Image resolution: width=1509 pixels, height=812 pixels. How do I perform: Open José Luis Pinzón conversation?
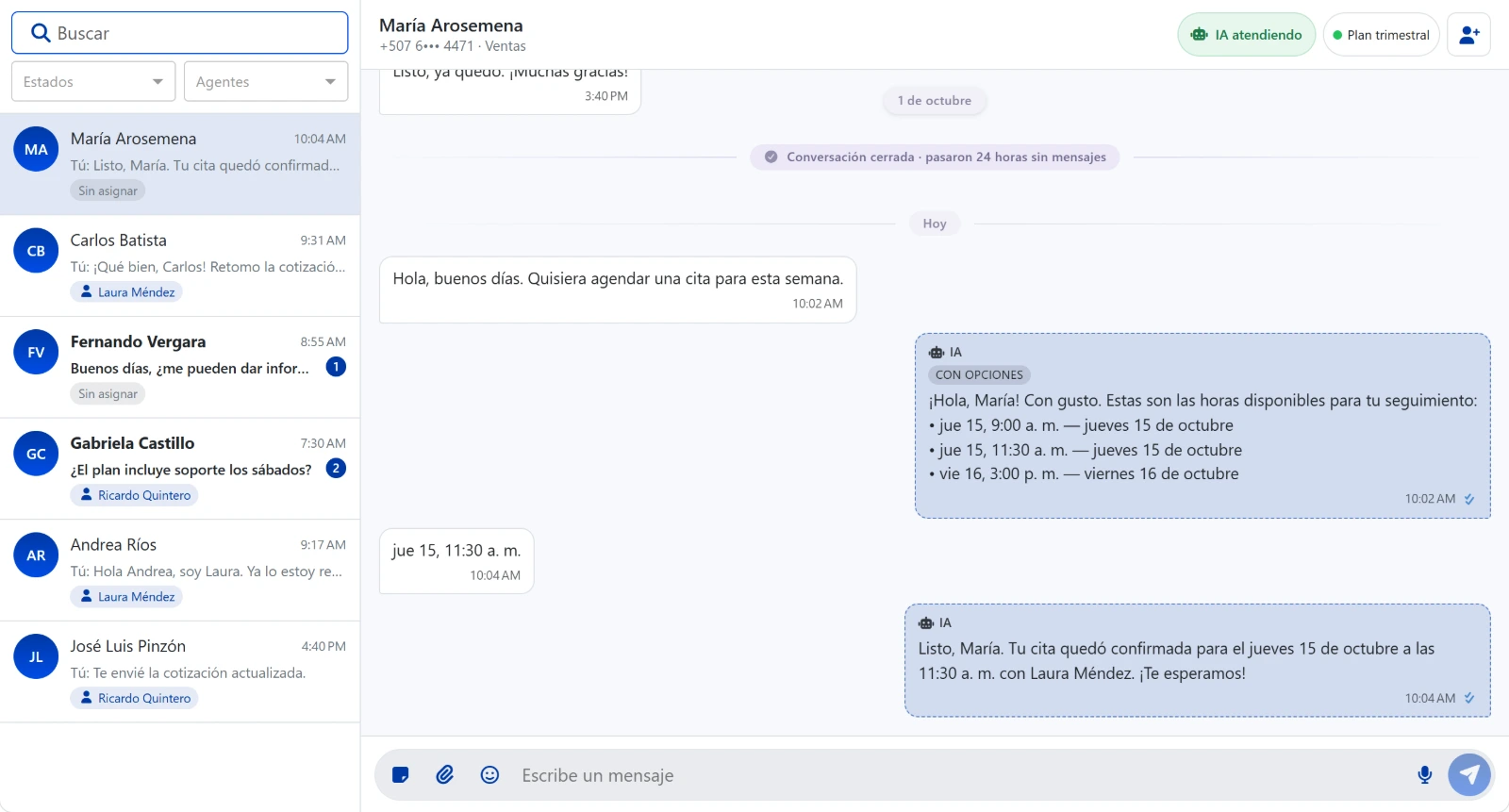180,672
